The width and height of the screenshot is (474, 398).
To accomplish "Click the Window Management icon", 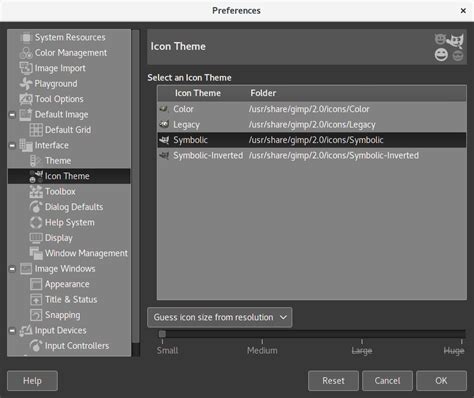I will (36, 253).
